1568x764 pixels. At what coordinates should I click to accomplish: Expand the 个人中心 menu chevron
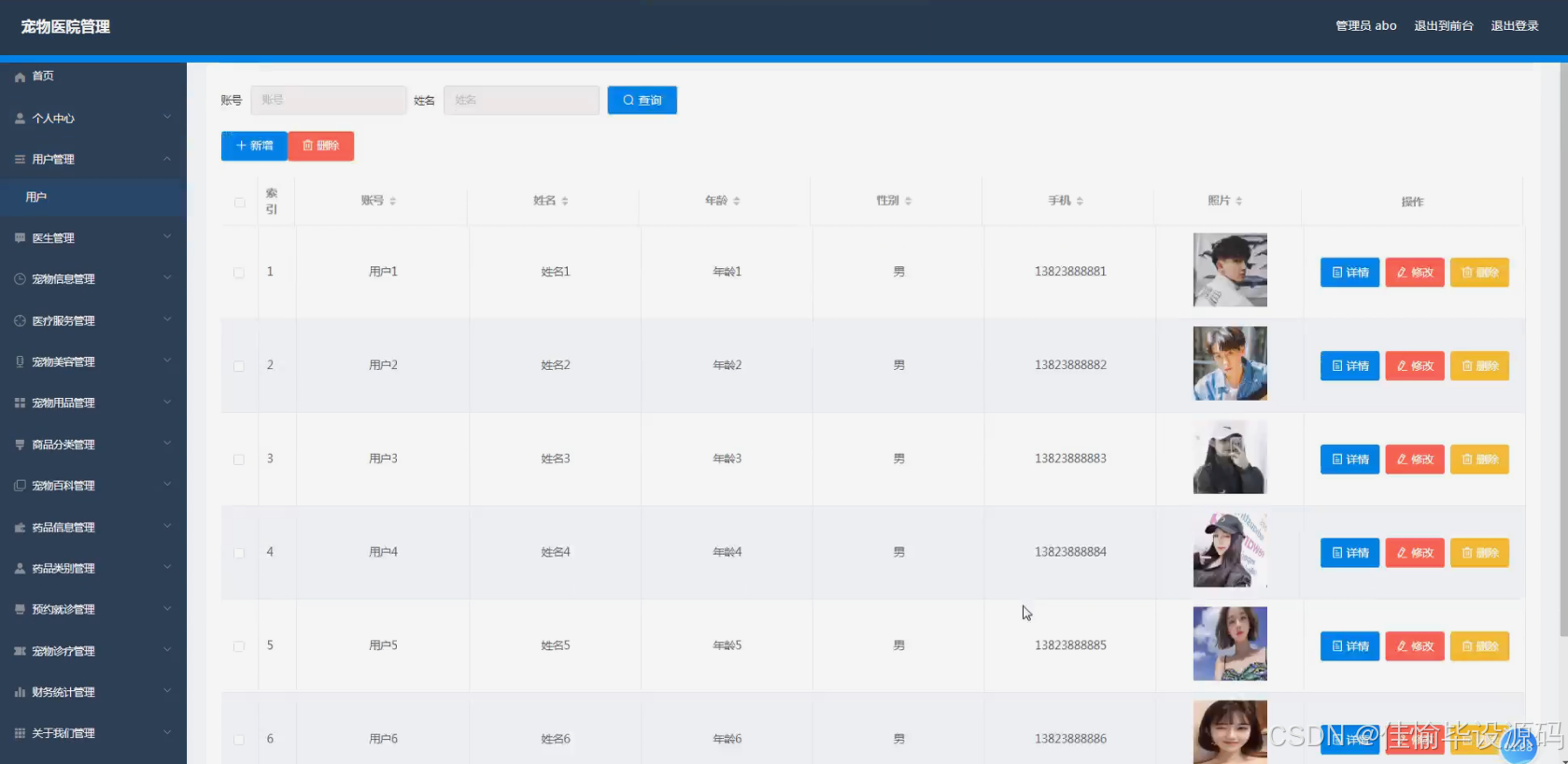pos(167,118)
